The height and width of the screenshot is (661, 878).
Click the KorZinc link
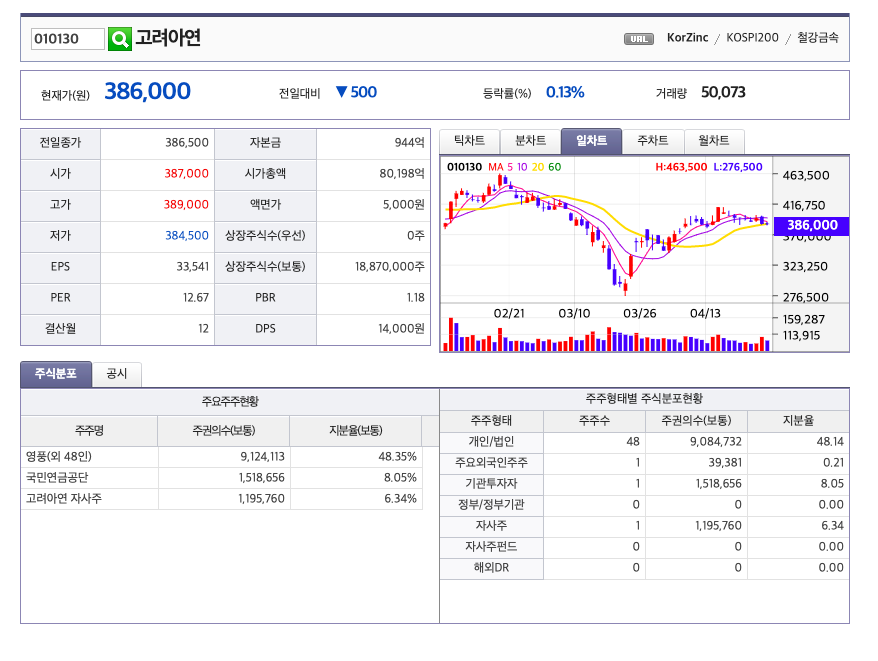click(687, 38)
